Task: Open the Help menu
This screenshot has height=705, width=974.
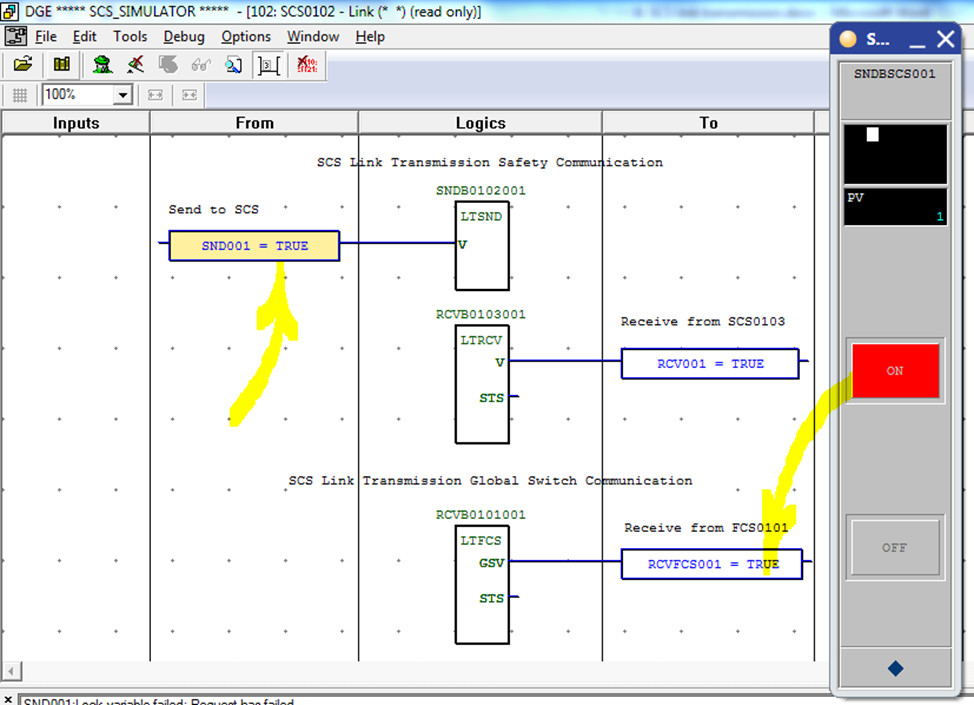Action: (370, 37)
